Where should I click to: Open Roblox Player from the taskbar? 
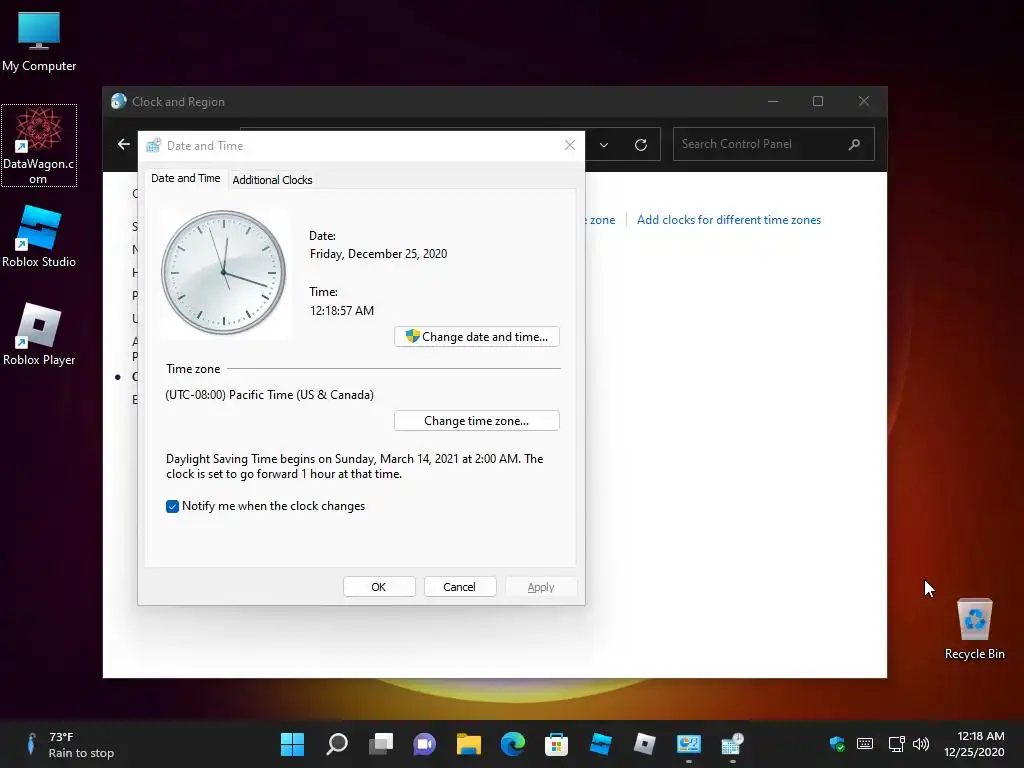tap(645, 744)
